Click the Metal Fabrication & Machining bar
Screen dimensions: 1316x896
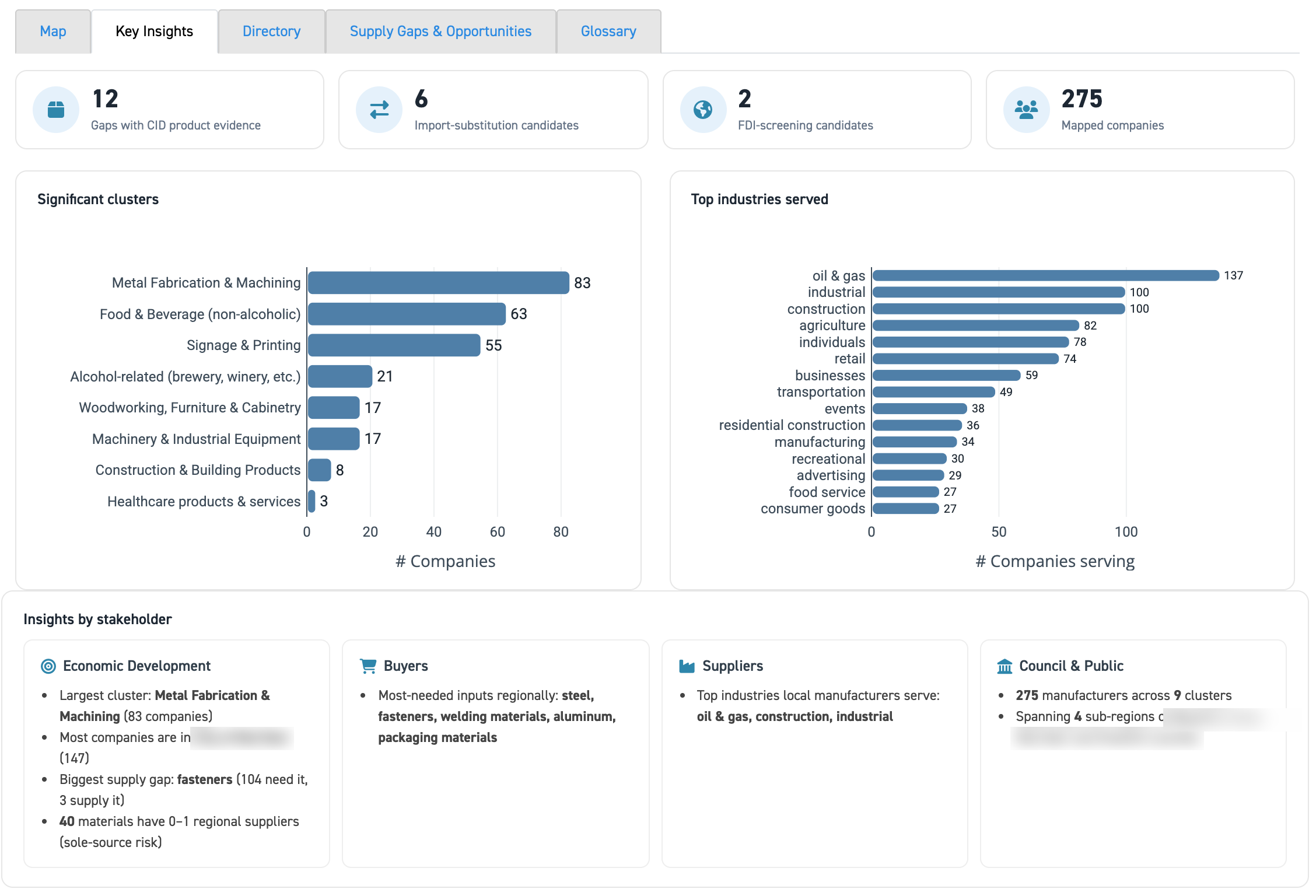coord(438,283)
